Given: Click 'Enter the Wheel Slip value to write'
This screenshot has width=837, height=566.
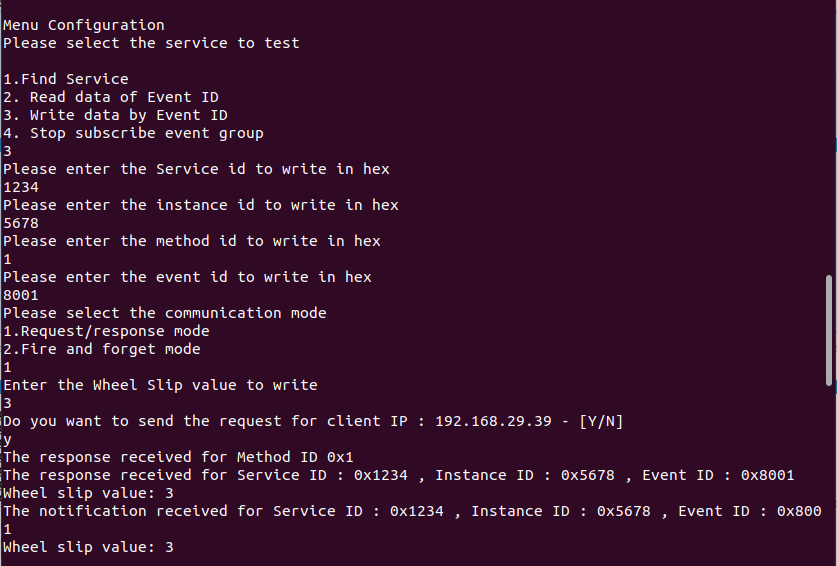Looking at the screenshot, I should pyautogui.click(x=160, y=385).
